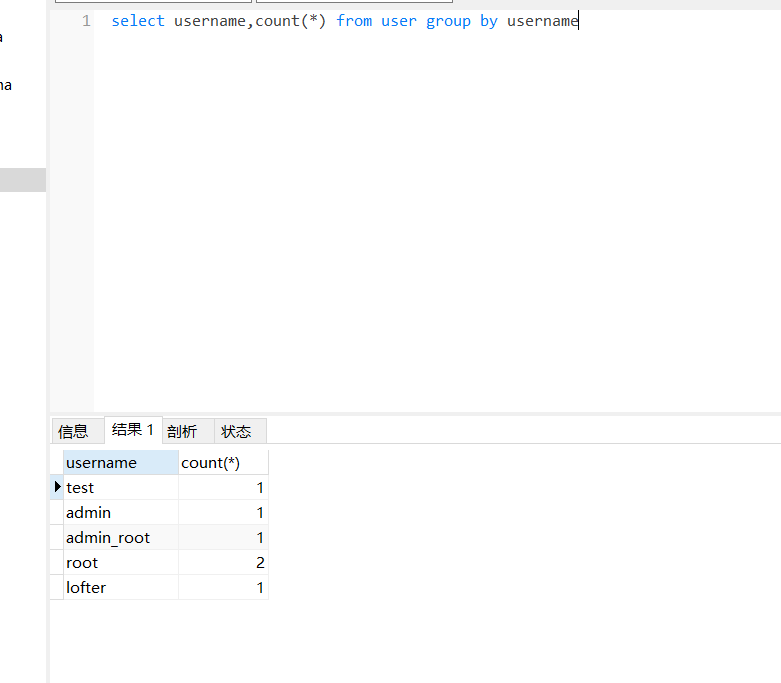Click the 'from' keyword in the query
781x683 pixels.
coord(354,21)
